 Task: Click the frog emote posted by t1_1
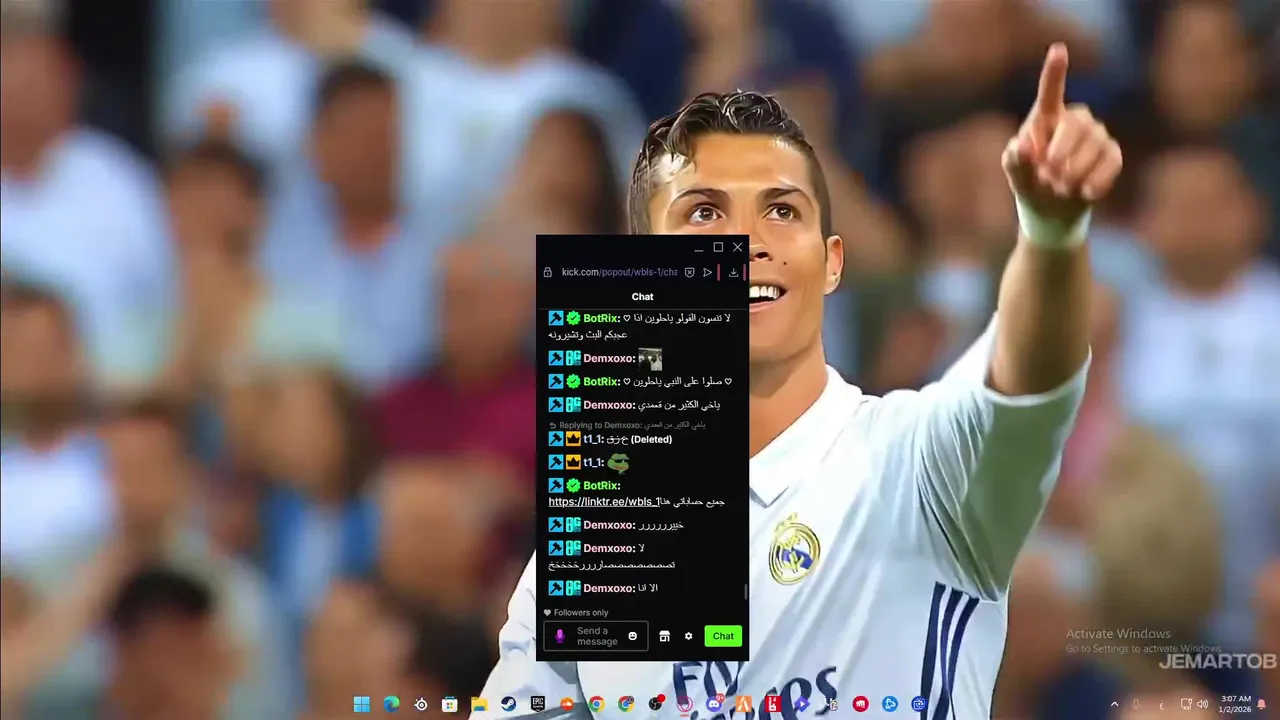pyautogui.click(x=618, y=462)
